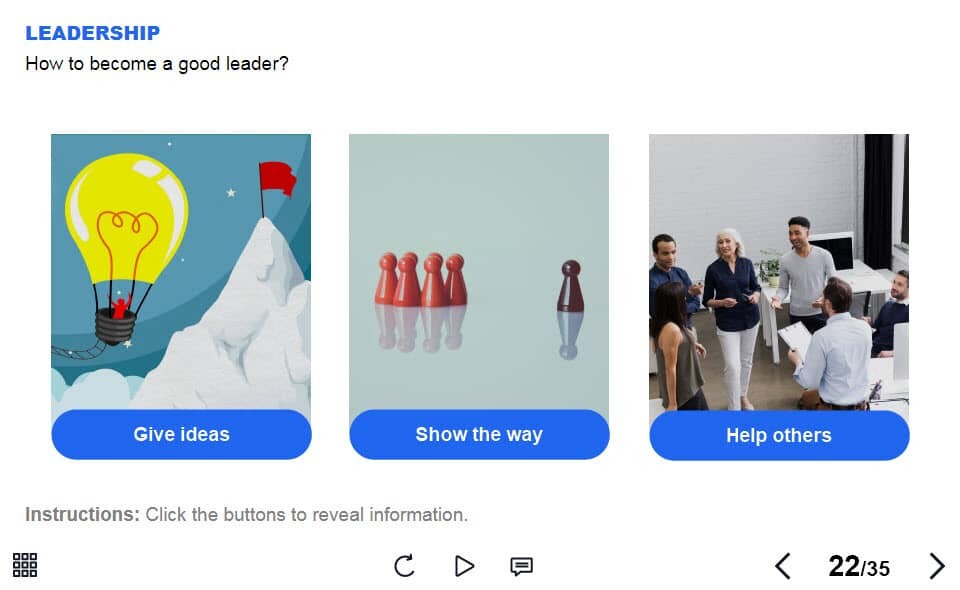Click the red flag on mountain peak
Screen dimensions: 960x590
click(277, 179)
